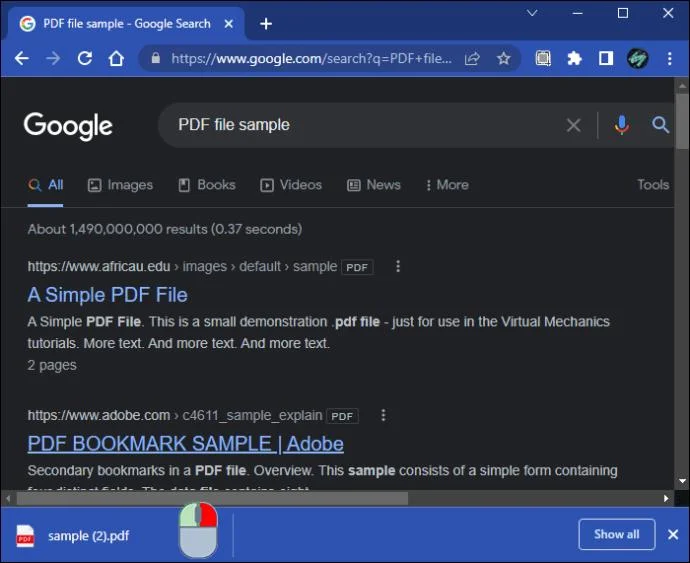The image size is (690, 563).
Task: Open the Chrome profile avatar
Action: point(637,58)
